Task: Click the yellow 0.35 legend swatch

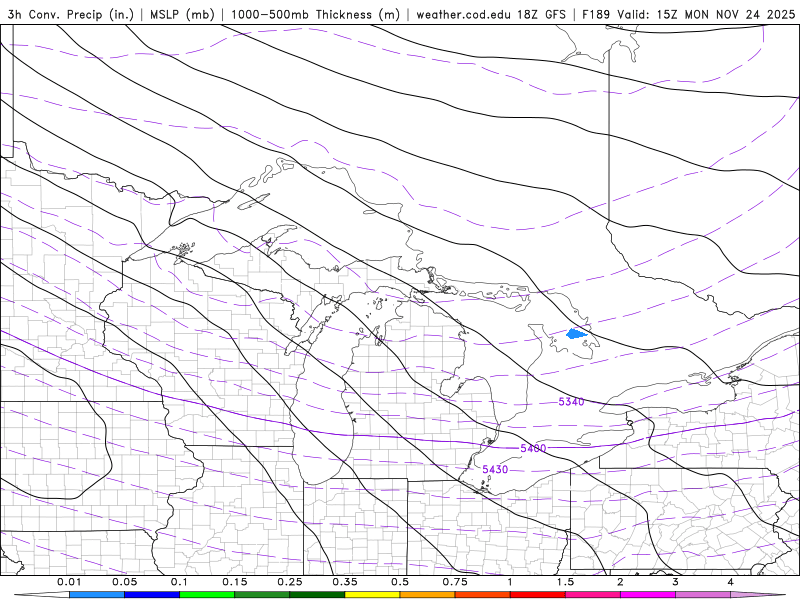Action: pyautogui.click(x=372, y=595)
